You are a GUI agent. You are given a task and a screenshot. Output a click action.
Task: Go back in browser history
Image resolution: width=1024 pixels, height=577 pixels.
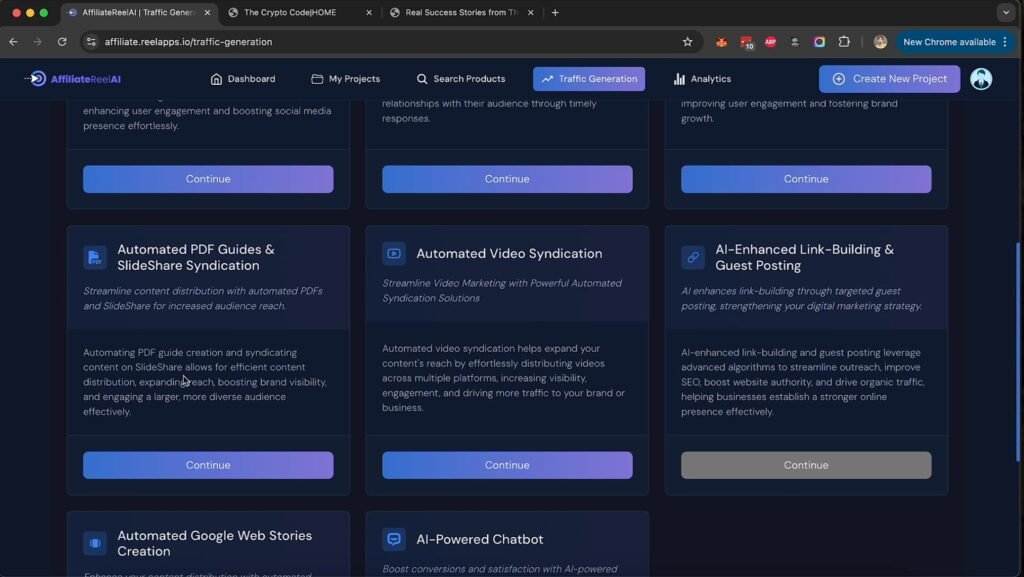click(14, 42)
